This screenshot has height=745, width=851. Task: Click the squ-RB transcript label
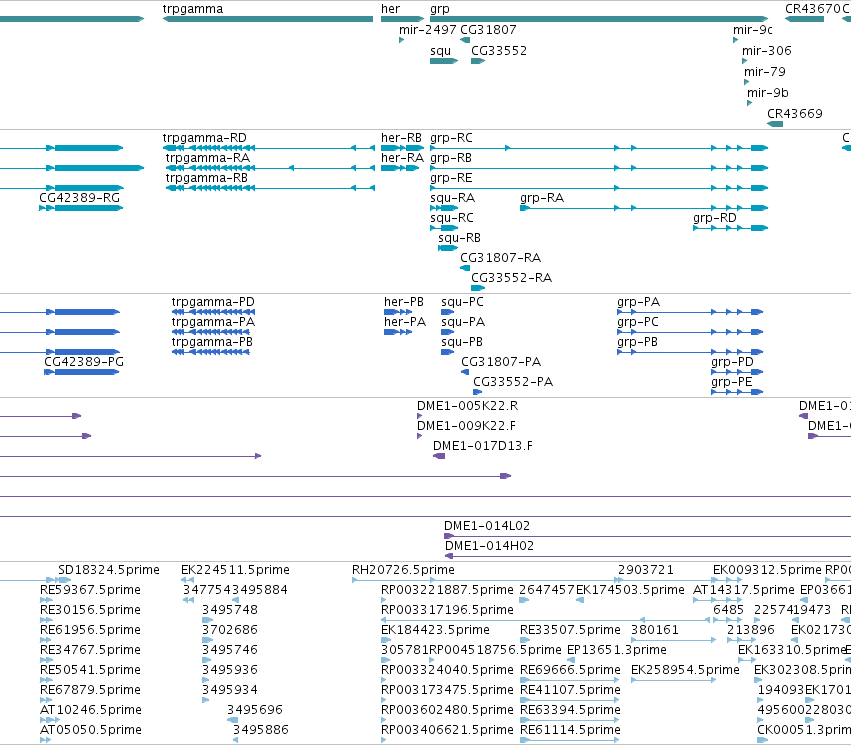click(460, 238)
